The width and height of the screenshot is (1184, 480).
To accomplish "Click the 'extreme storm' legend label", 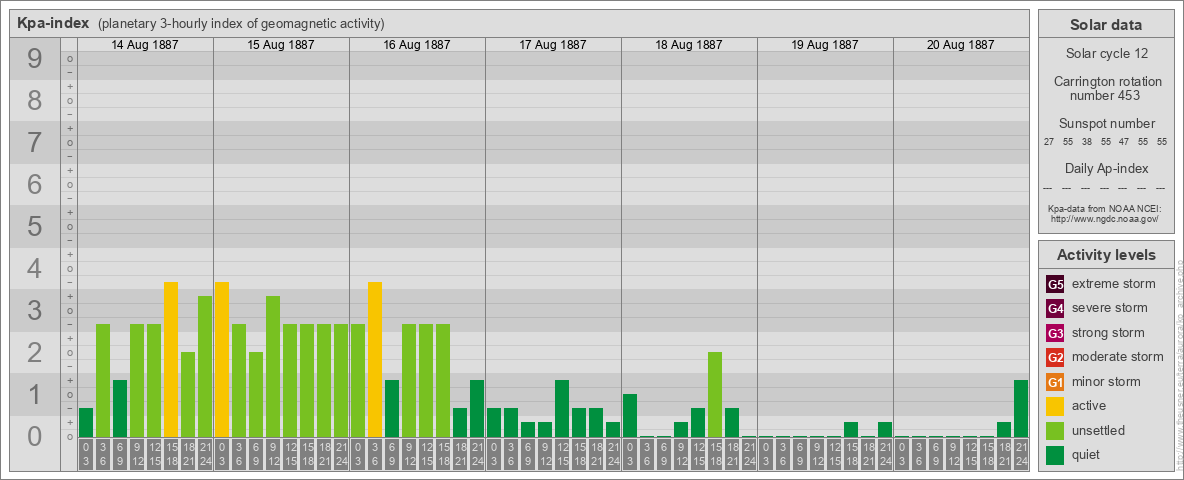I will click(x=1114, y=284).
